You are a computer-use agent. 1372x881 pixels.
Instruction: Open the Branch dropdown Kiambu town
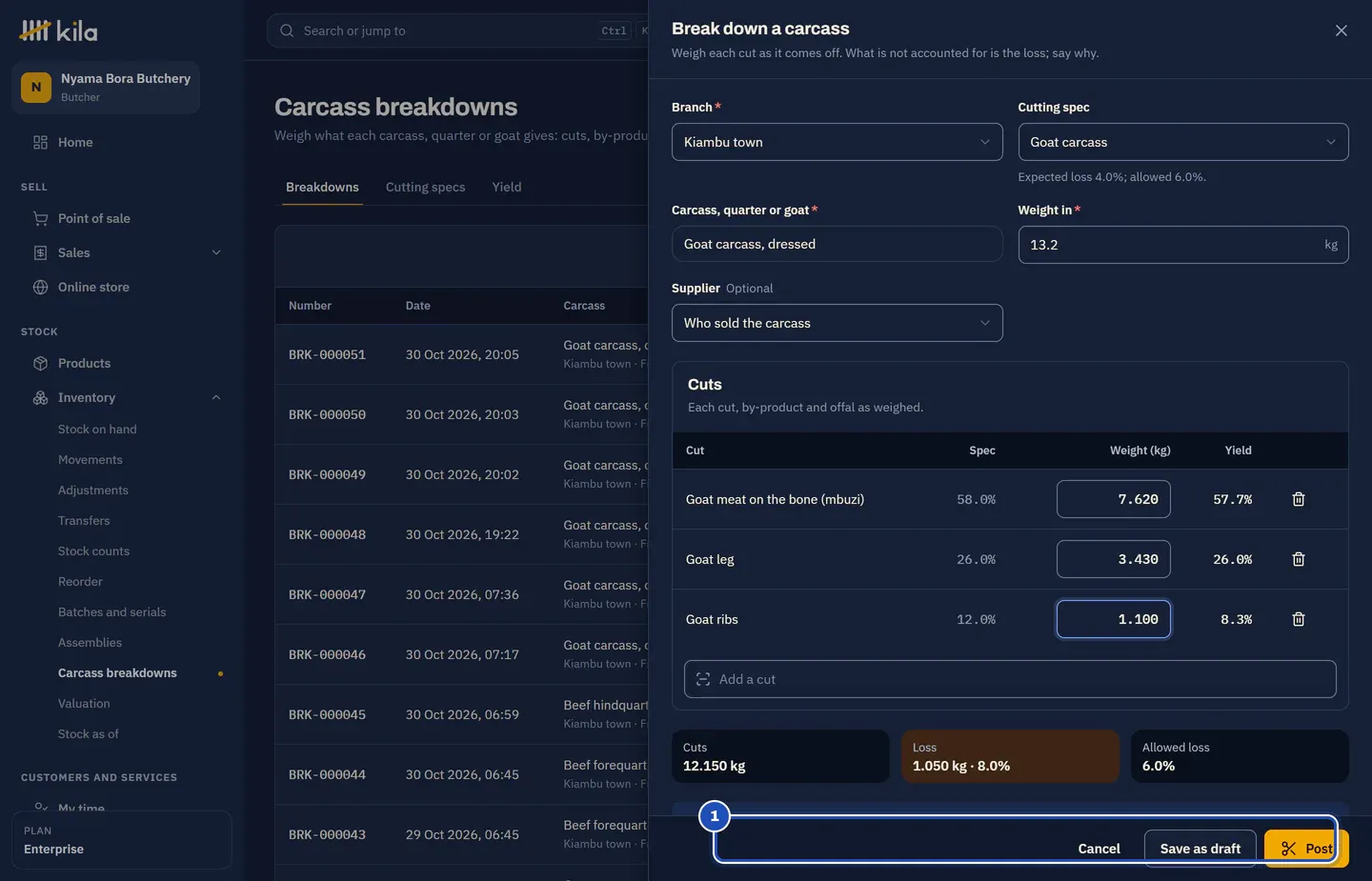837,142
